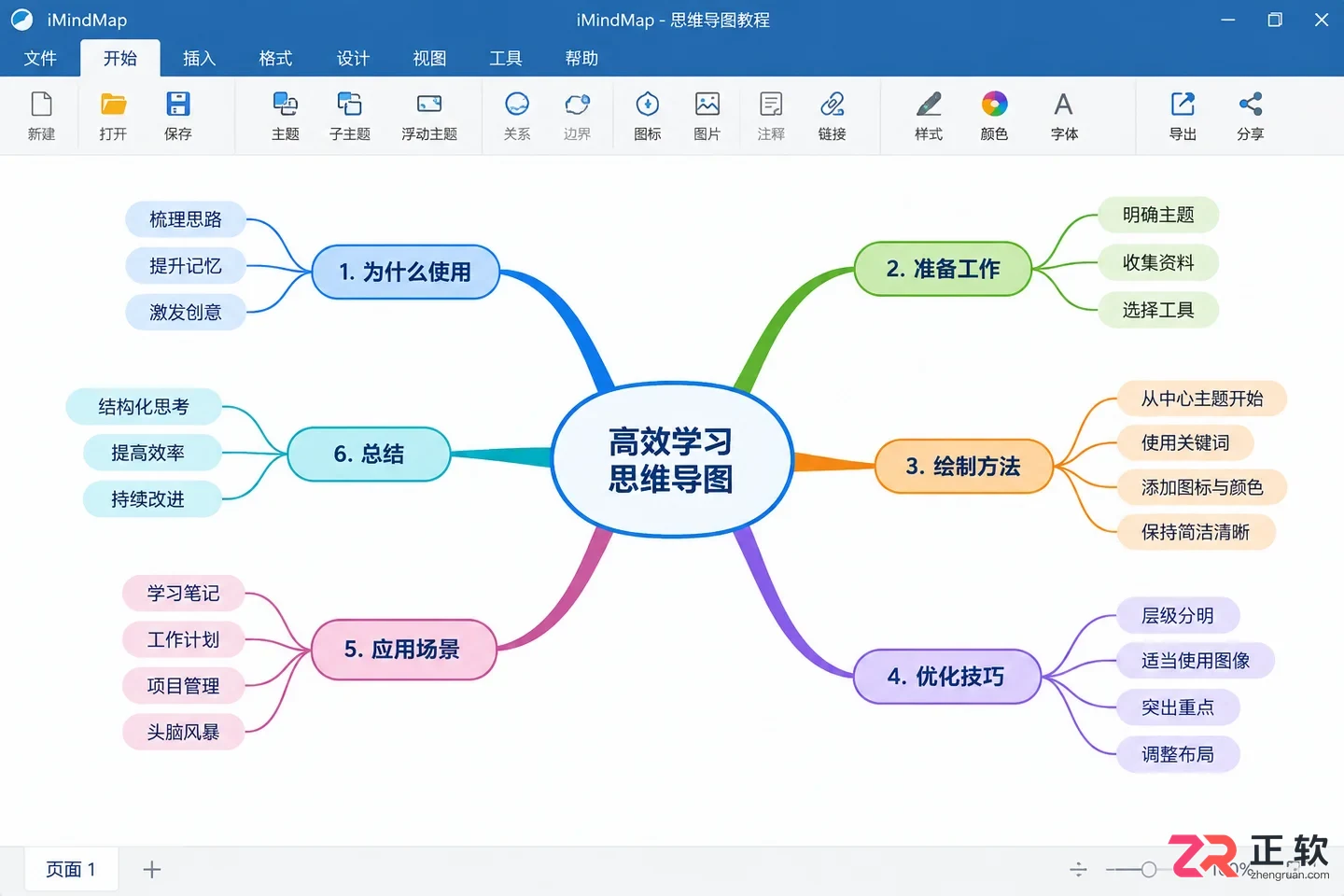Click the subtopic 使用关键词
This screenshot has height=896, width=1344.
[1185, 442]
